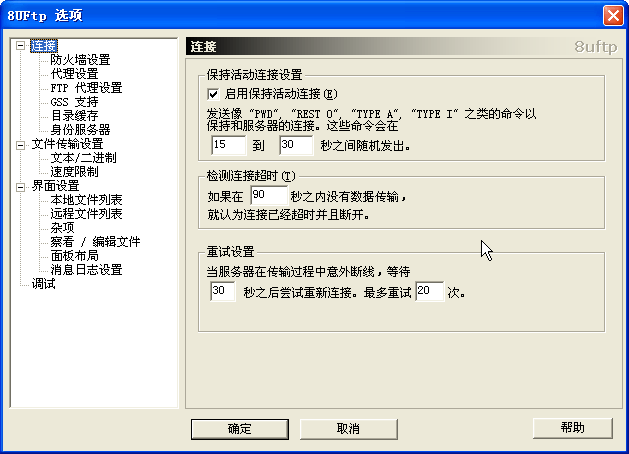Viewport: 629px width, 454px height.
Task: Collapse the 文件传输设置 tree node
Action: click(x=20, y=145)
